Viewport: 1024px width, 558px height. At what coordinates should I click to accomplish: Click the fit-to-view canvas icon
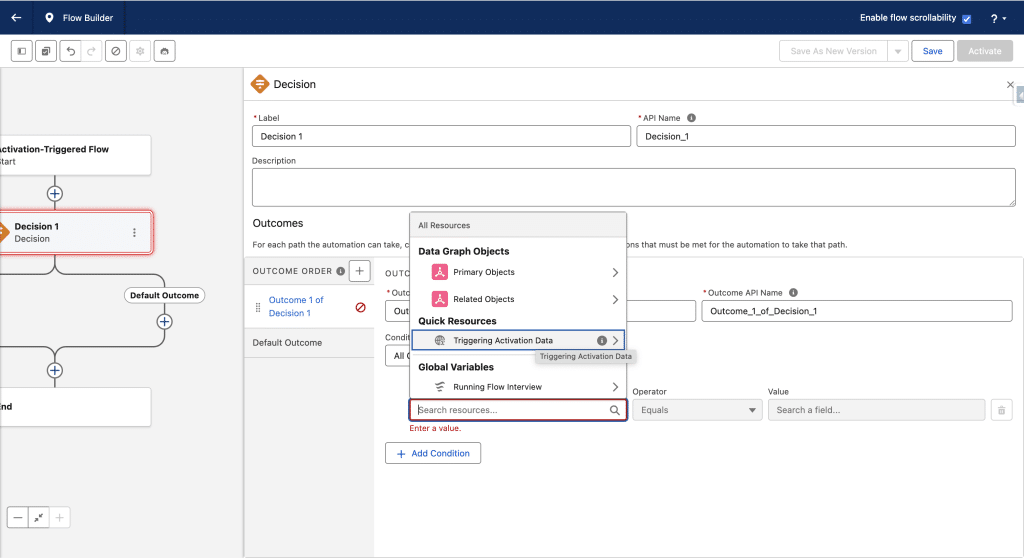[39, 517]
